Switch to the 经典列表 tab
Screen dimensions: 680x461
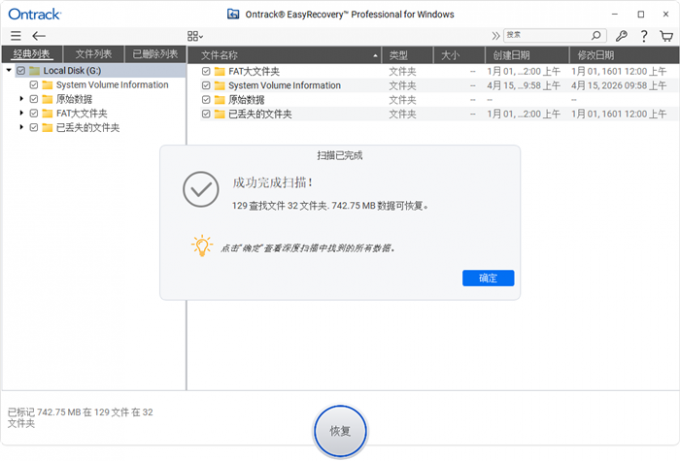point(32,54)
